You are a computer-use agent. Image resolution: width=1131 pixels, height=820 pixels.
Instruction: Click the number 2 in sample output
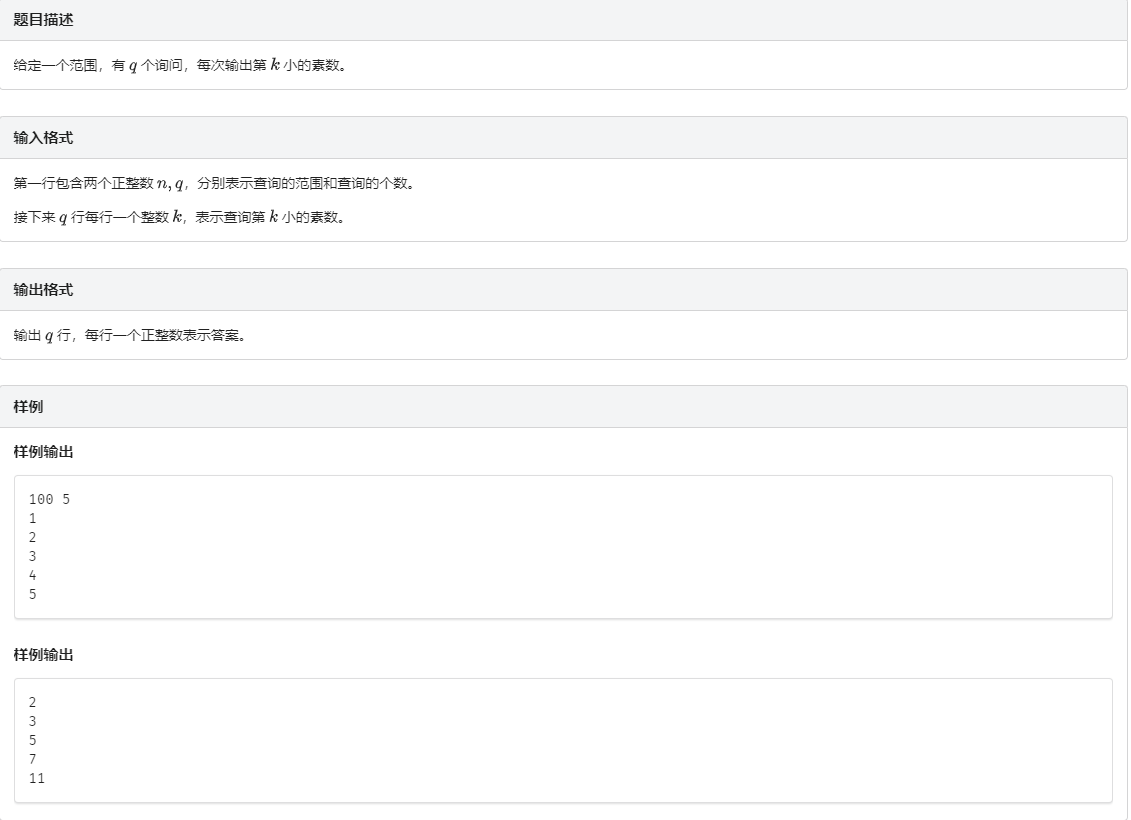pyautogui.click(x=31, y=702)
